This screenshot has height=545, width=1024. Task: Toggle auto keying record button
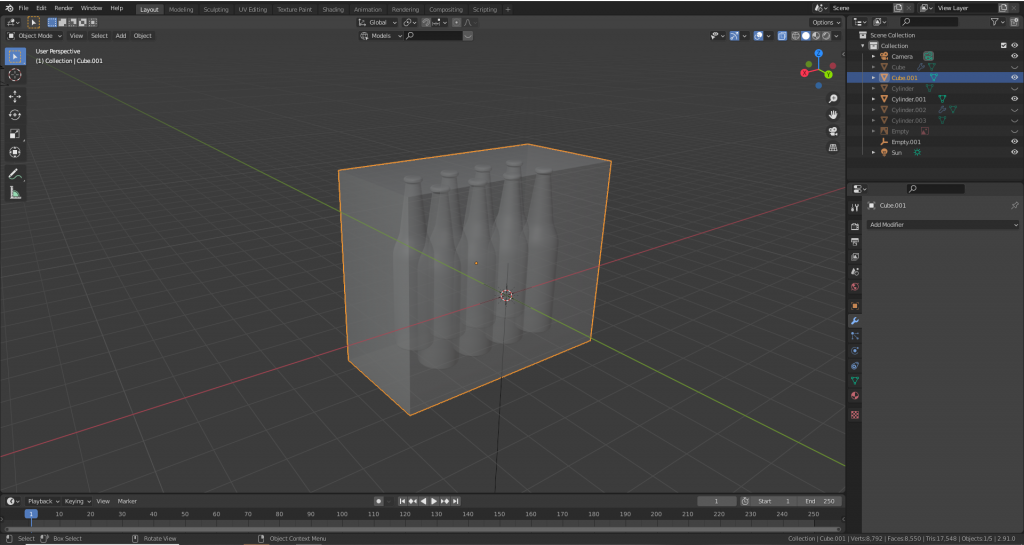tap(378, 501)
